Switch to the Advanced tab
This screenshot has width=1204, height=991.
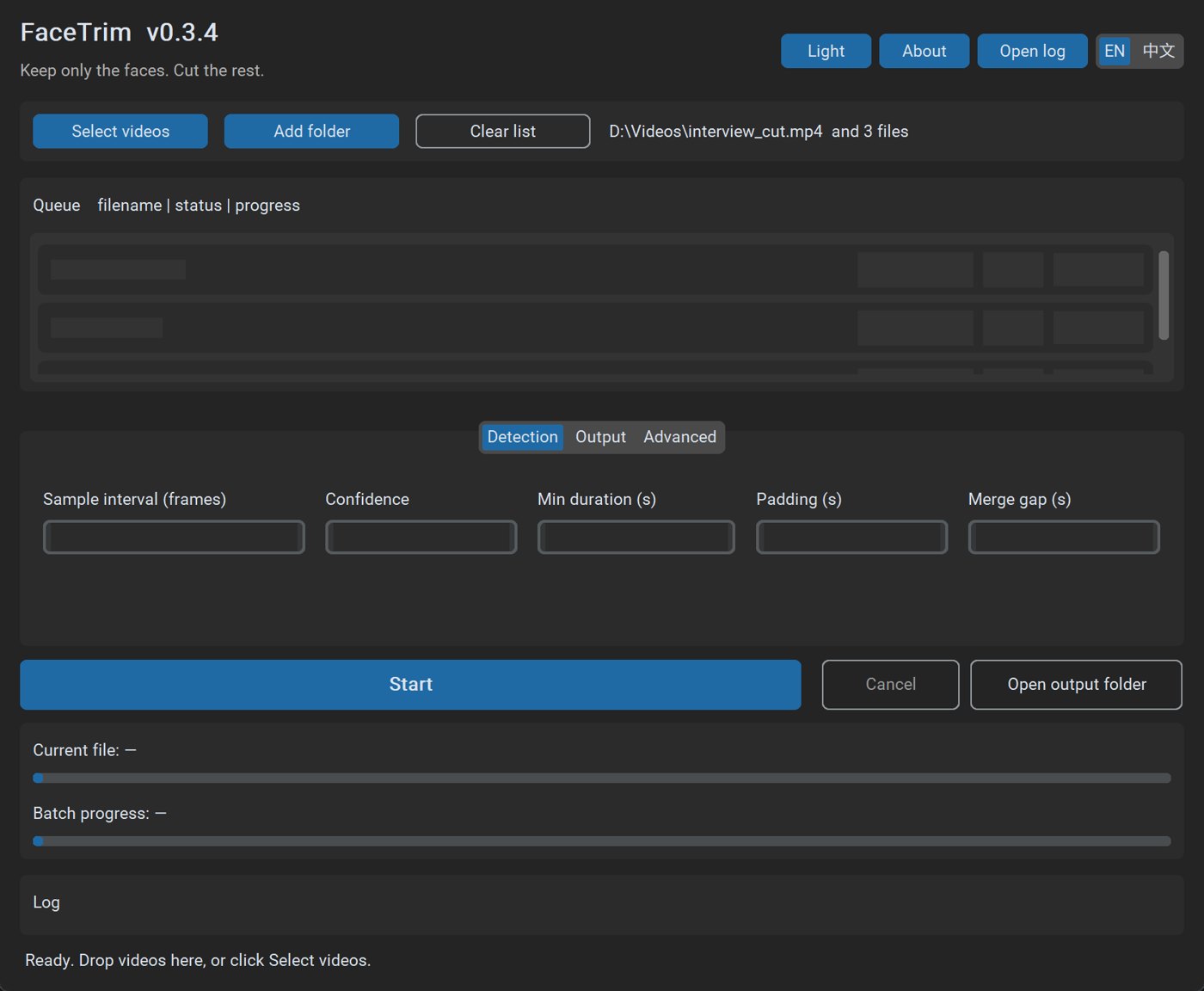[x=679, y=437]
